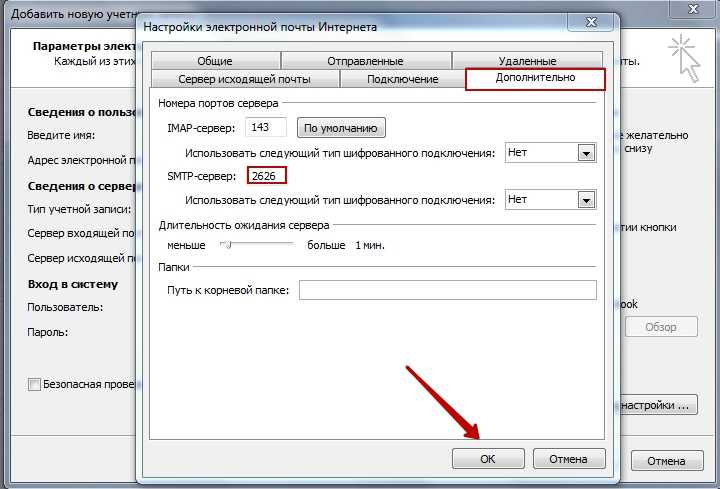Click the По умолчанию button
This screenshot has height=489, width=720.
click(x=341, y=128)
